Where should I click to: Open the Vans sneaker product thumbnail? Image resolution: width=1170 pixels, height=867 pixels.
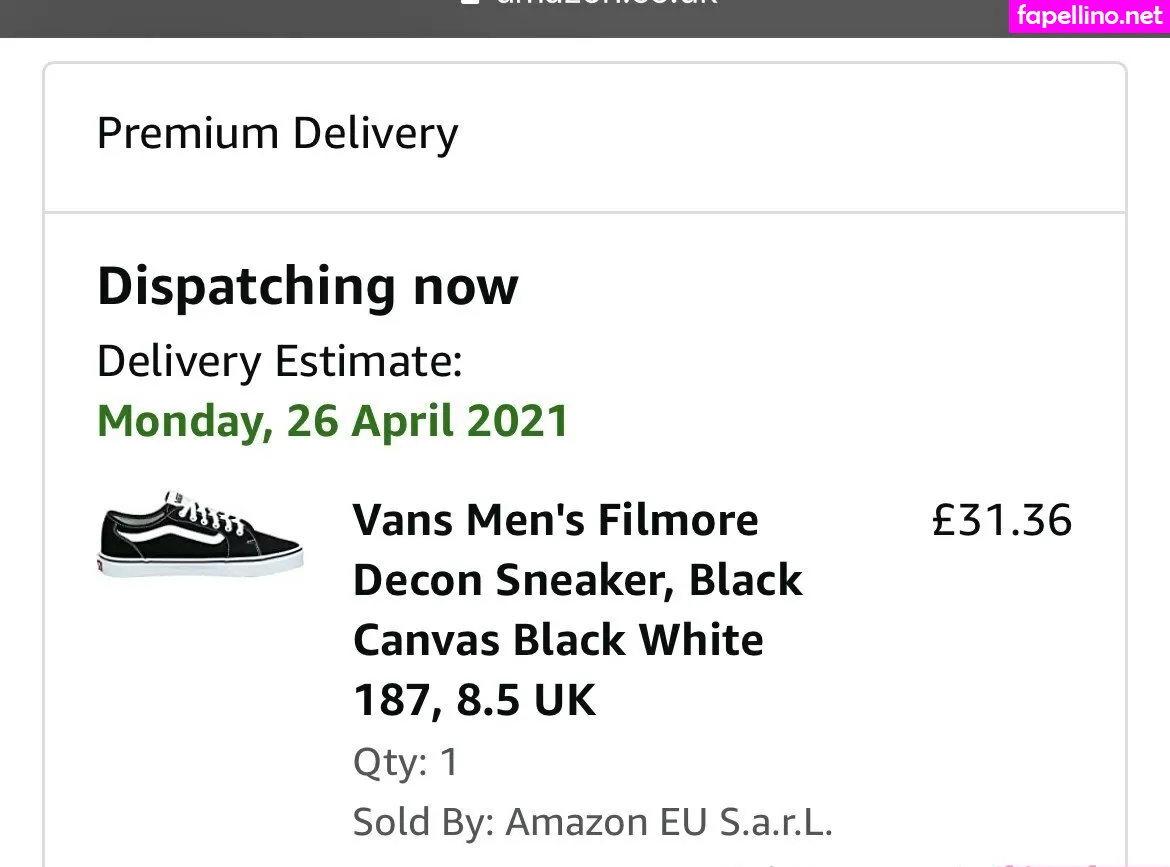200,537
